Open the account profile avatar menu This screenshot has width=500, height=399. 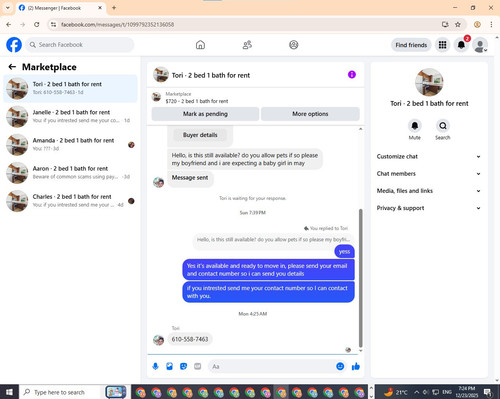pyautogui.click(x=480, y=45)
